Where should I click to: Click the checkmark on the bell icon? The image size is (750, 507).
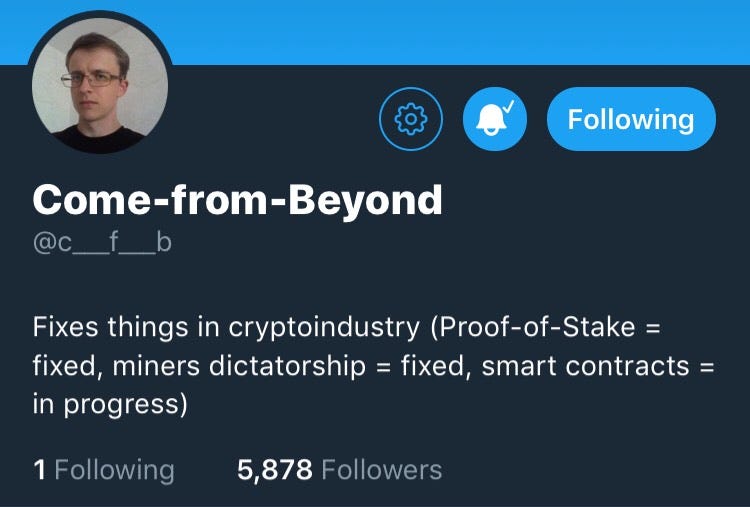[509, 106]
